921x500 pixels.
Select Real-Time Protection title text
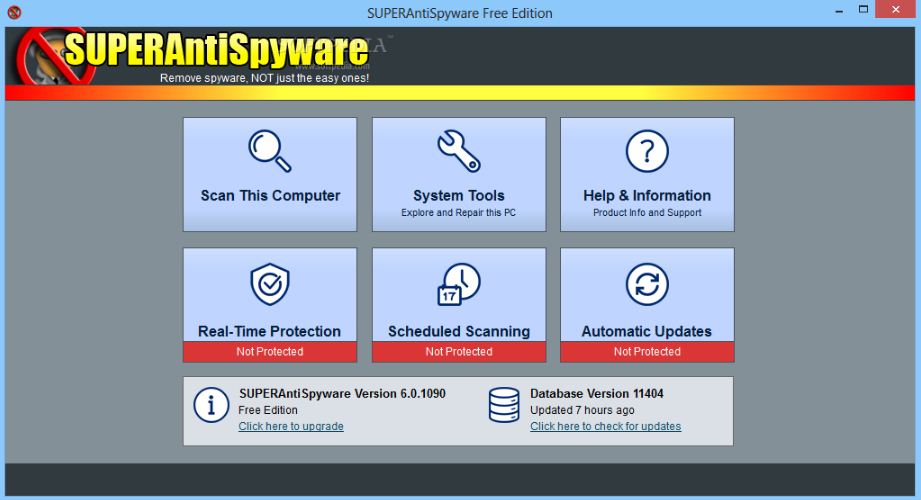coord(270,331)
